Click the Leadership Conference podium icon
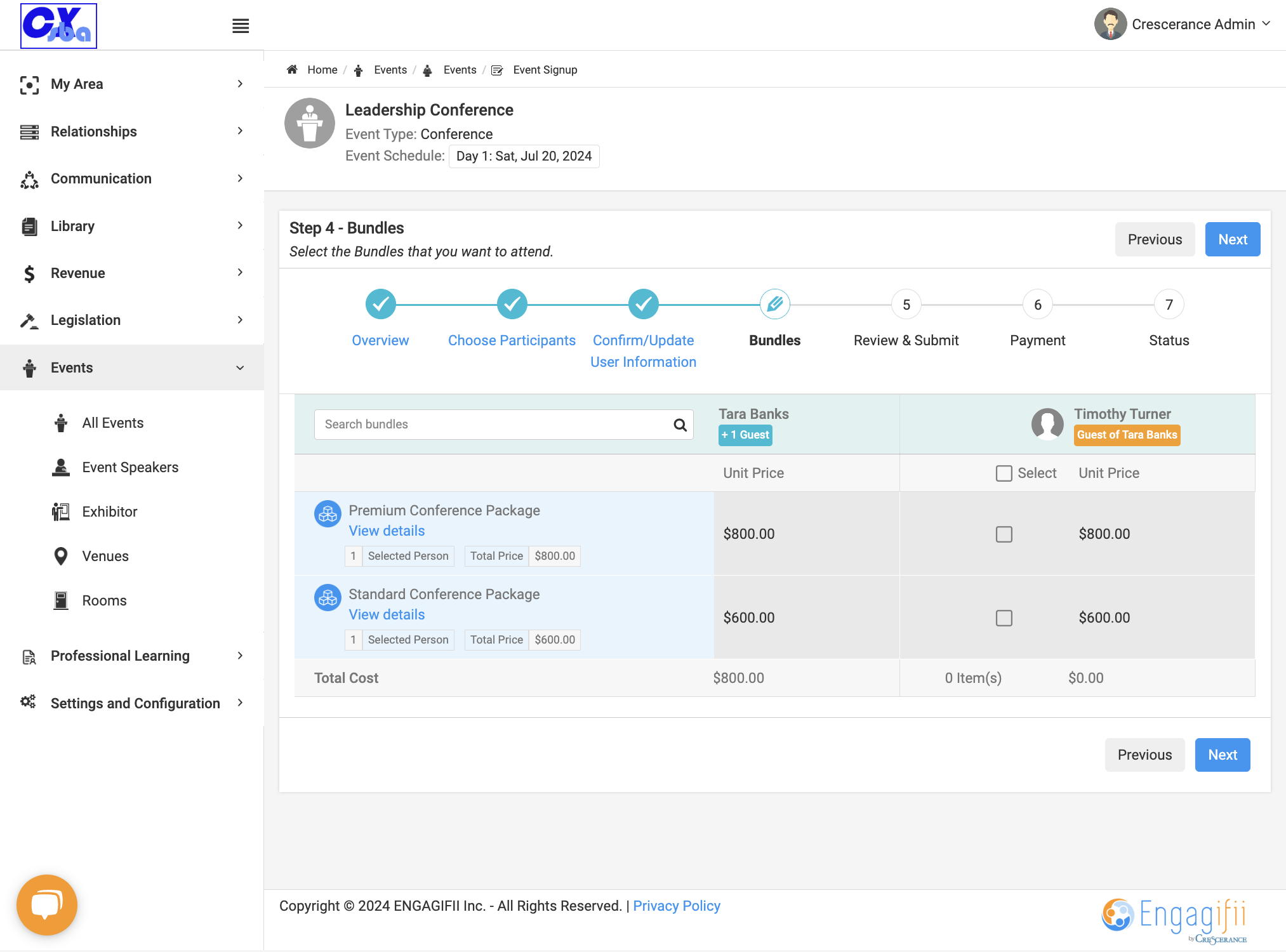Image resolution: width=1286 pixels, height=952 pixels. point(310,123)
